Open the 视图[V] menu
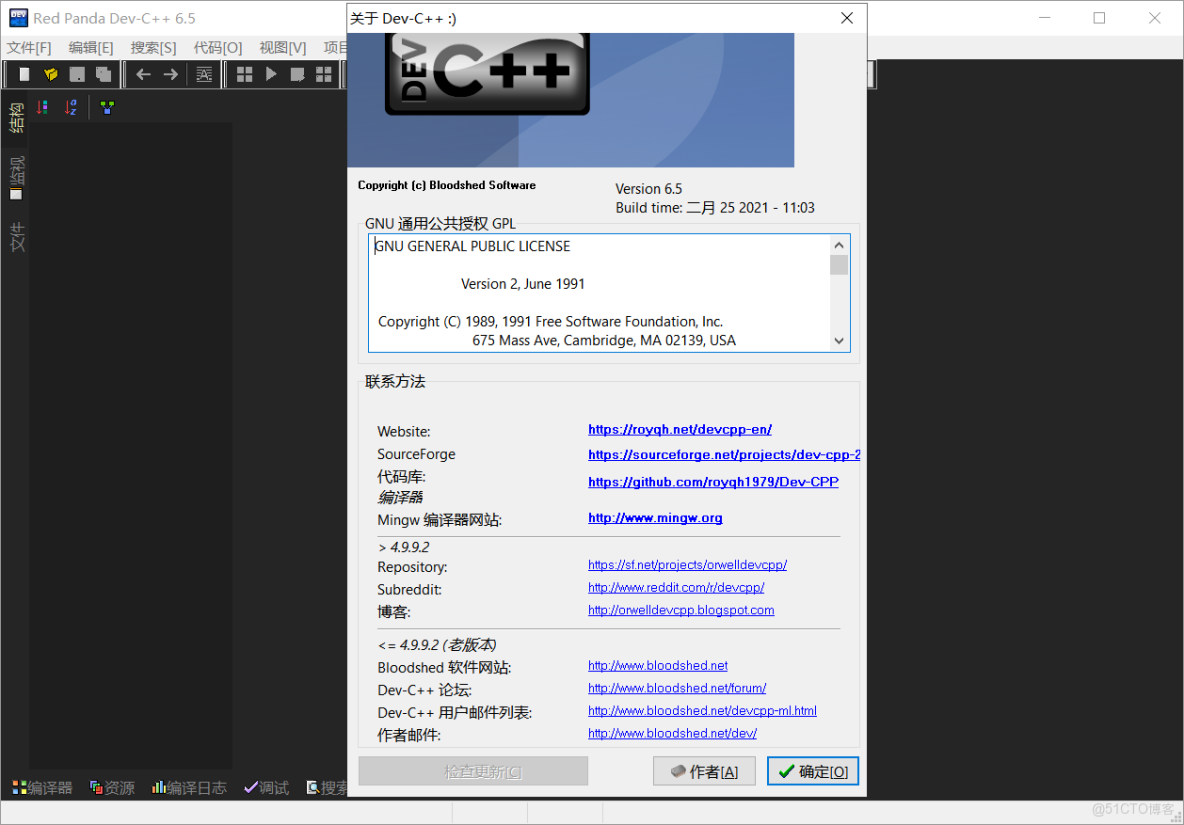 (281, 47)
